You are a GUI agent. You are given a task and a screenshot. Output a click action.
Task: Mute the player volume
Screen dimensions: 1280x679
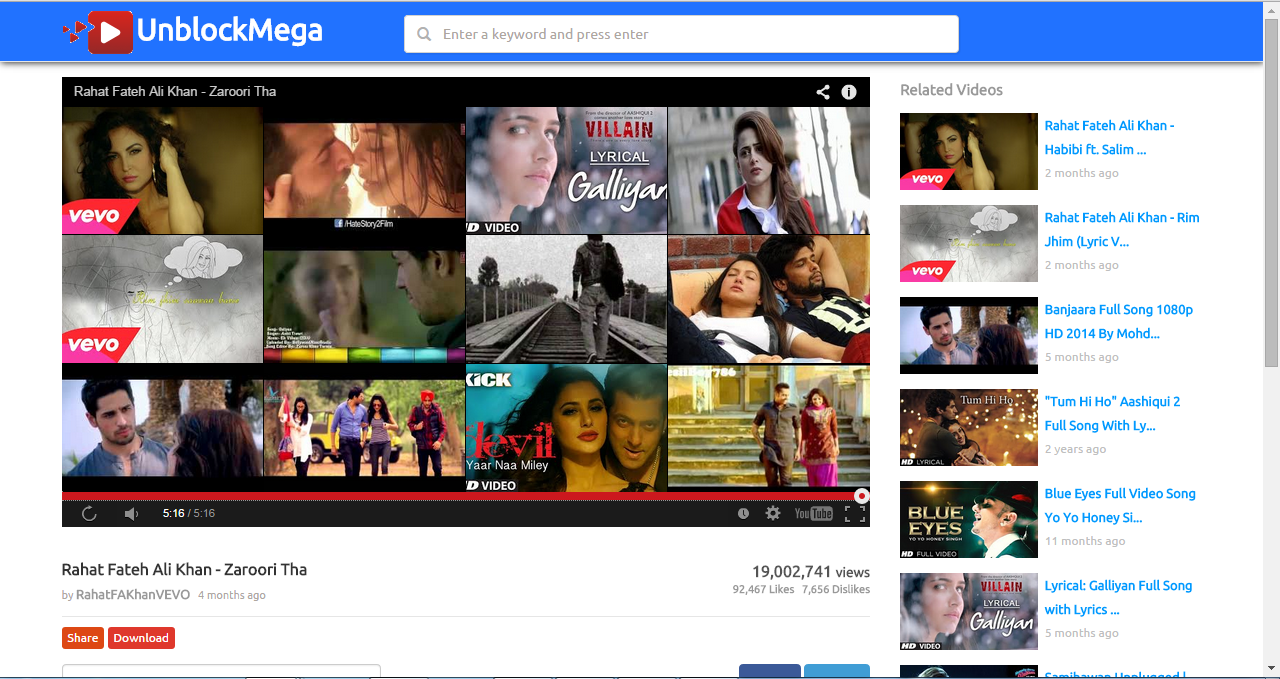coord(131,513)
